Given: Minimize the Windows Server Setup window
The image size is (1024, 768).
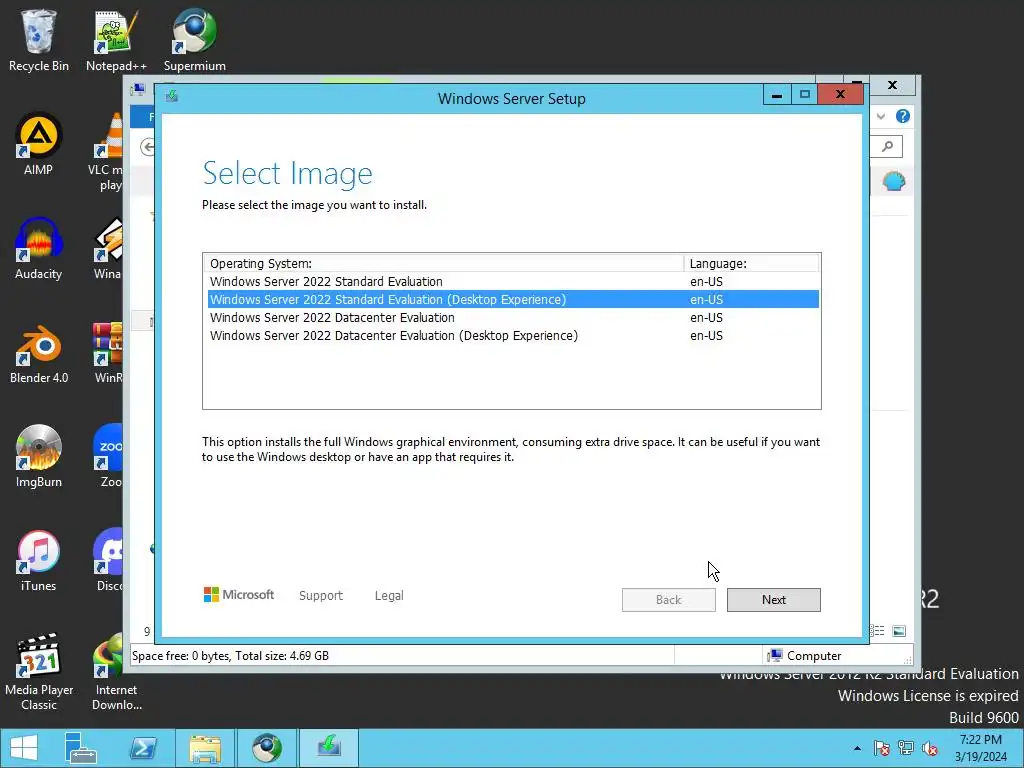Looking at the screenshot, I should pos(776,95).
